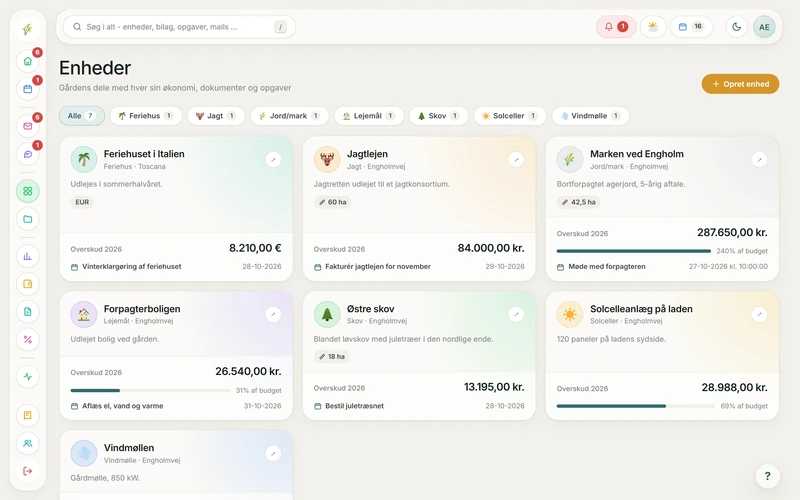
Task: Open Jagtlejen via its arrow icon
Action: 516,160
